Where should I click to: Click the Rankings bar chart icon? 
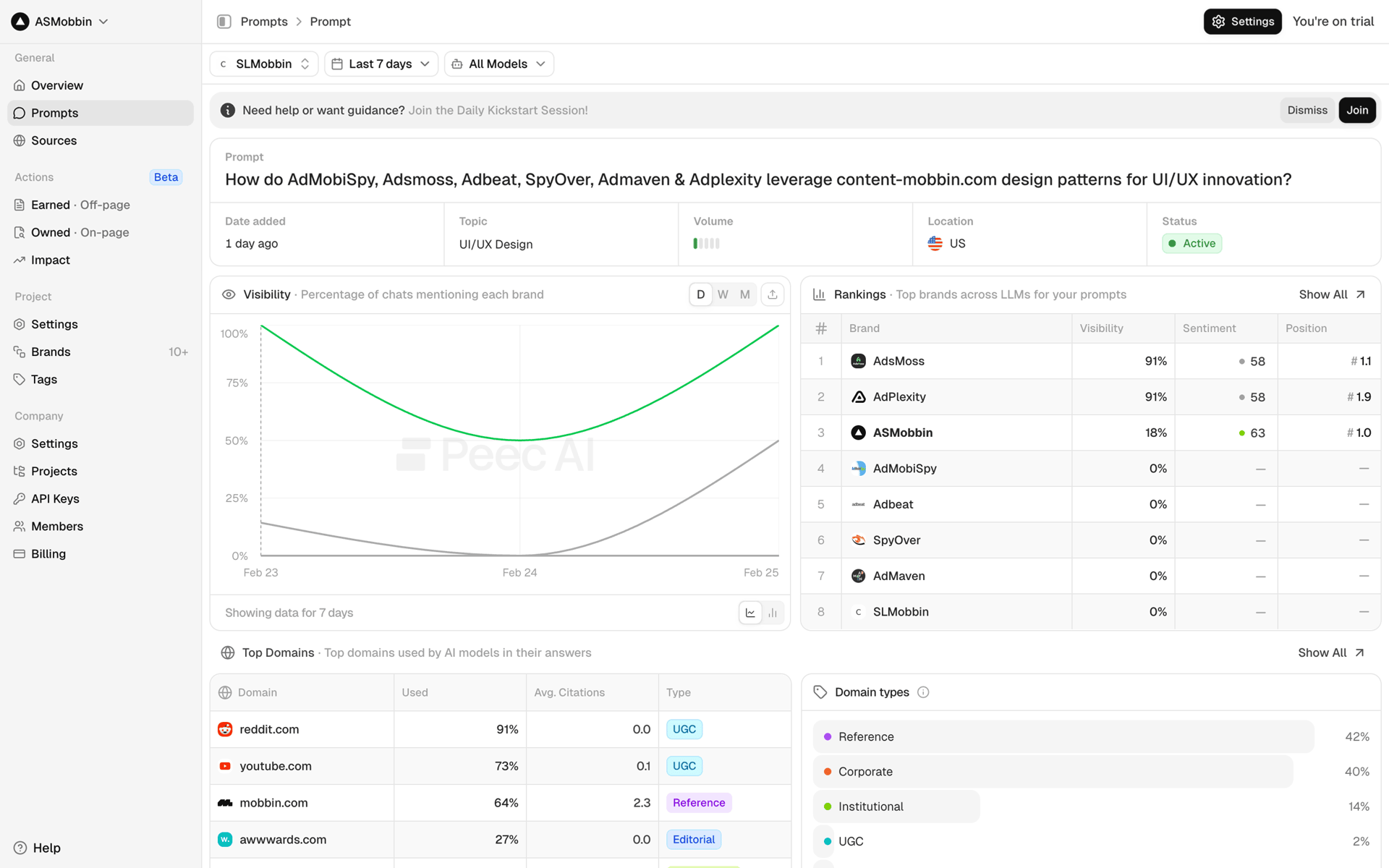pos(820,294)
